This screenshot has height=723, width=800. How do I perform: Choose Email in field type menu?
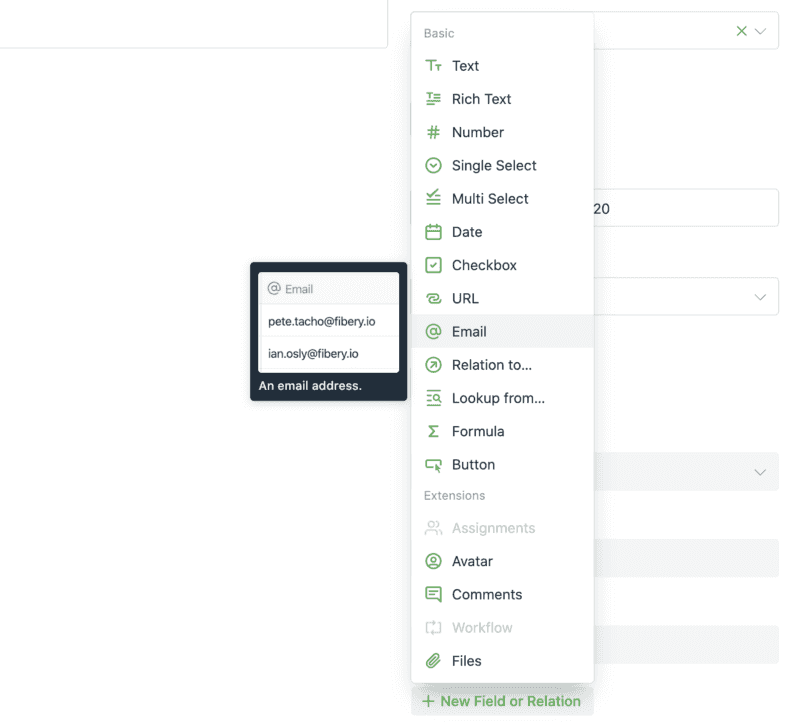469,332
